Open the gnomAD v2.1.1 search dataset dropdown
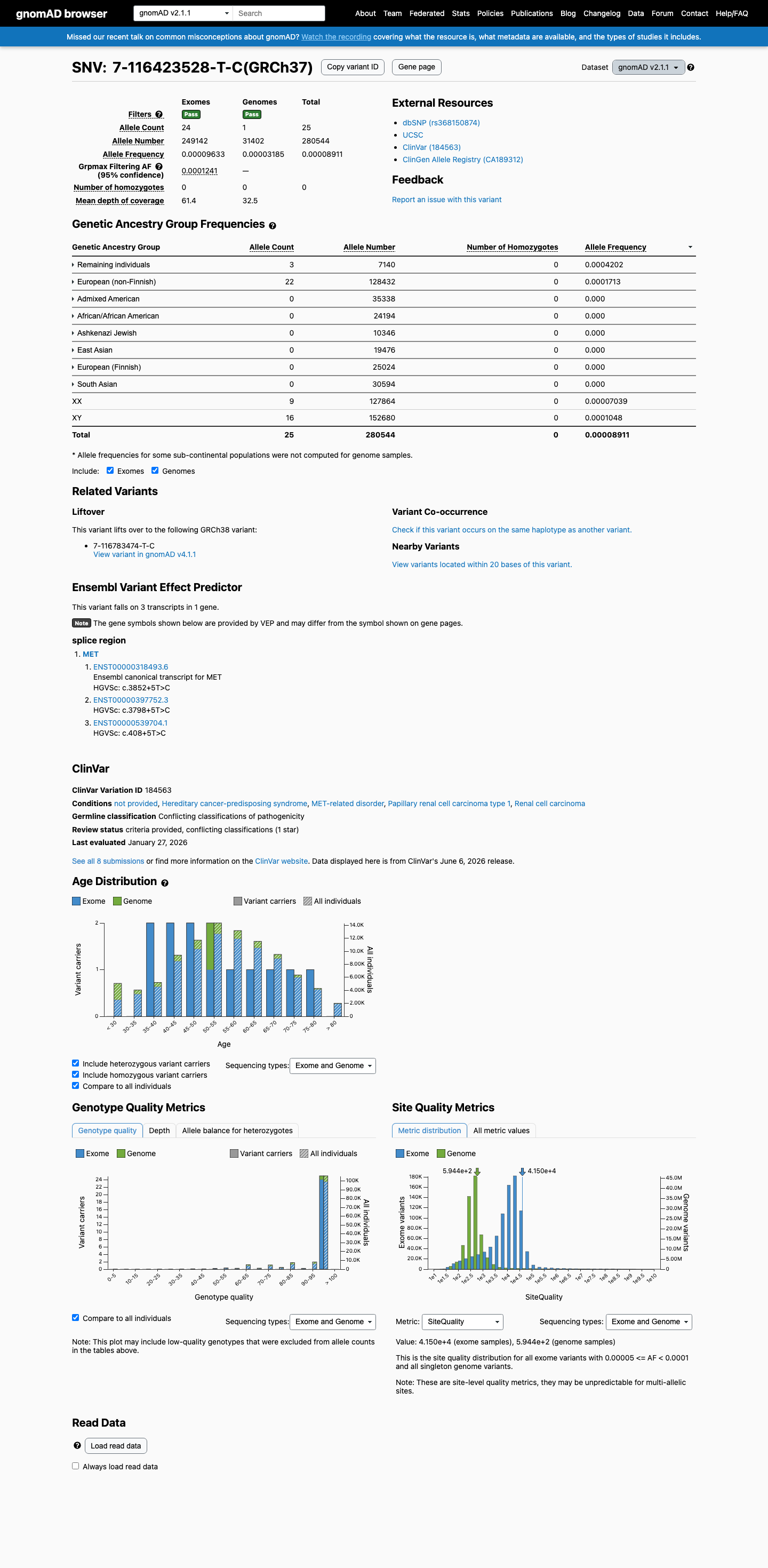768x1568 pixels. (x=183, y=13)
